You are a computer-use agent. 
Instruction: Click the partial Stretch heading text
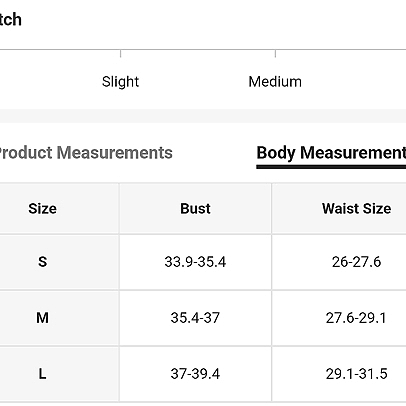point(11,19)
